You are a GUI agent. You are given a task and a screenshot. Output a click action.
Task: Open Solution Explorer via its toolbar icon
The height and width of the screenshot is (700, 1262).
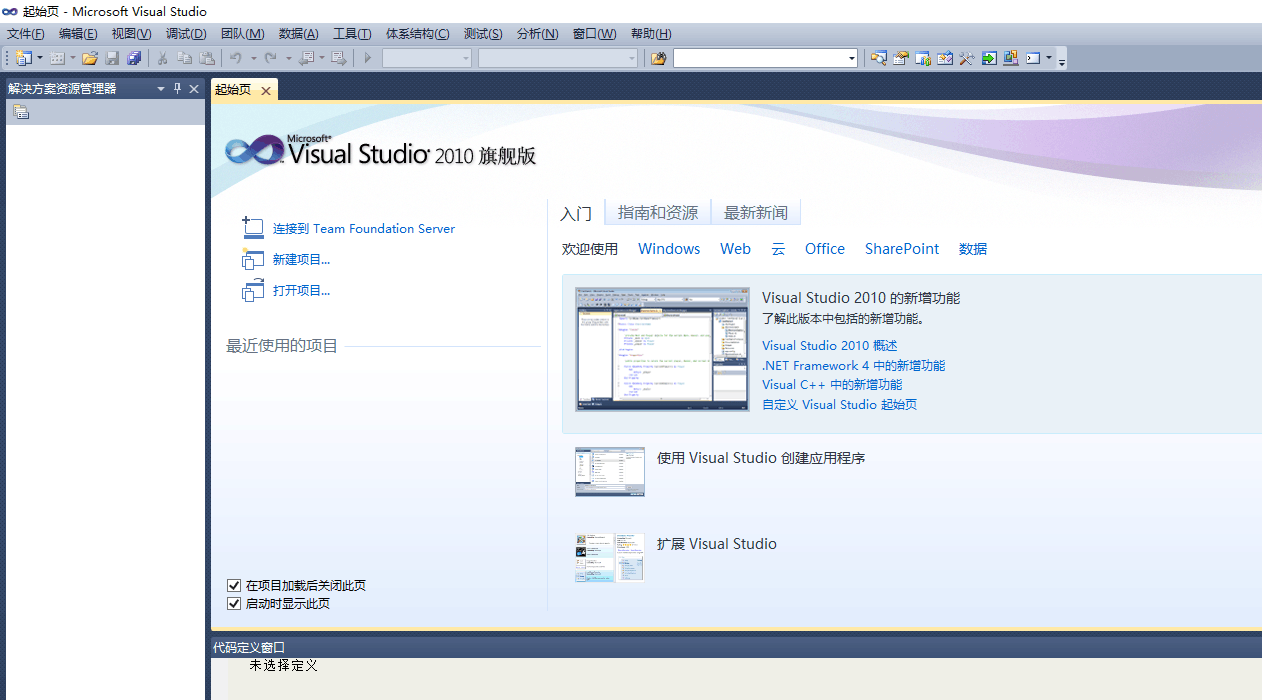(878, 58)
